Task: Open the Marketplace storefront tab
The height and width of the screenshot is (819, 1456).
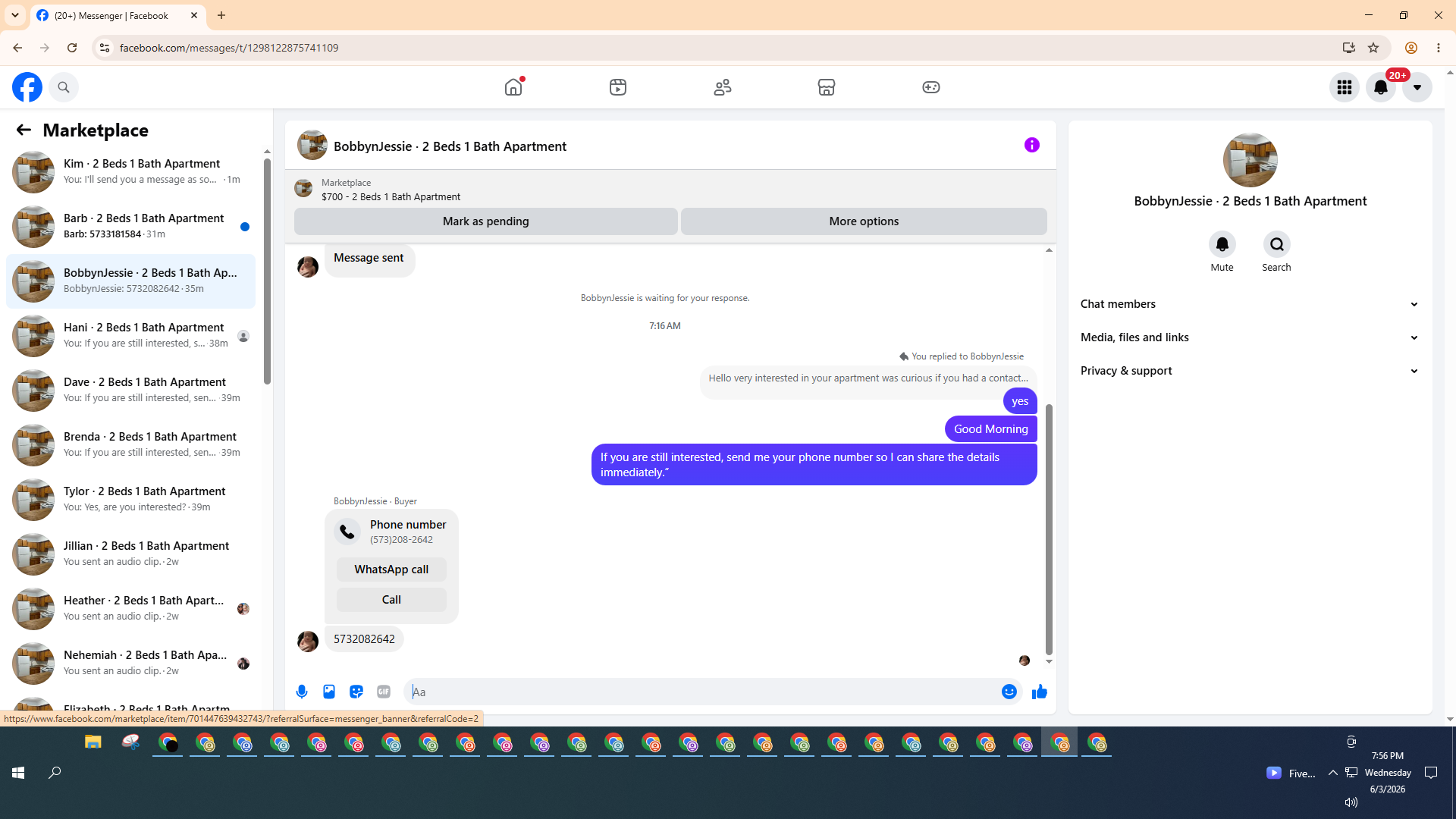Action: point(827,87)
